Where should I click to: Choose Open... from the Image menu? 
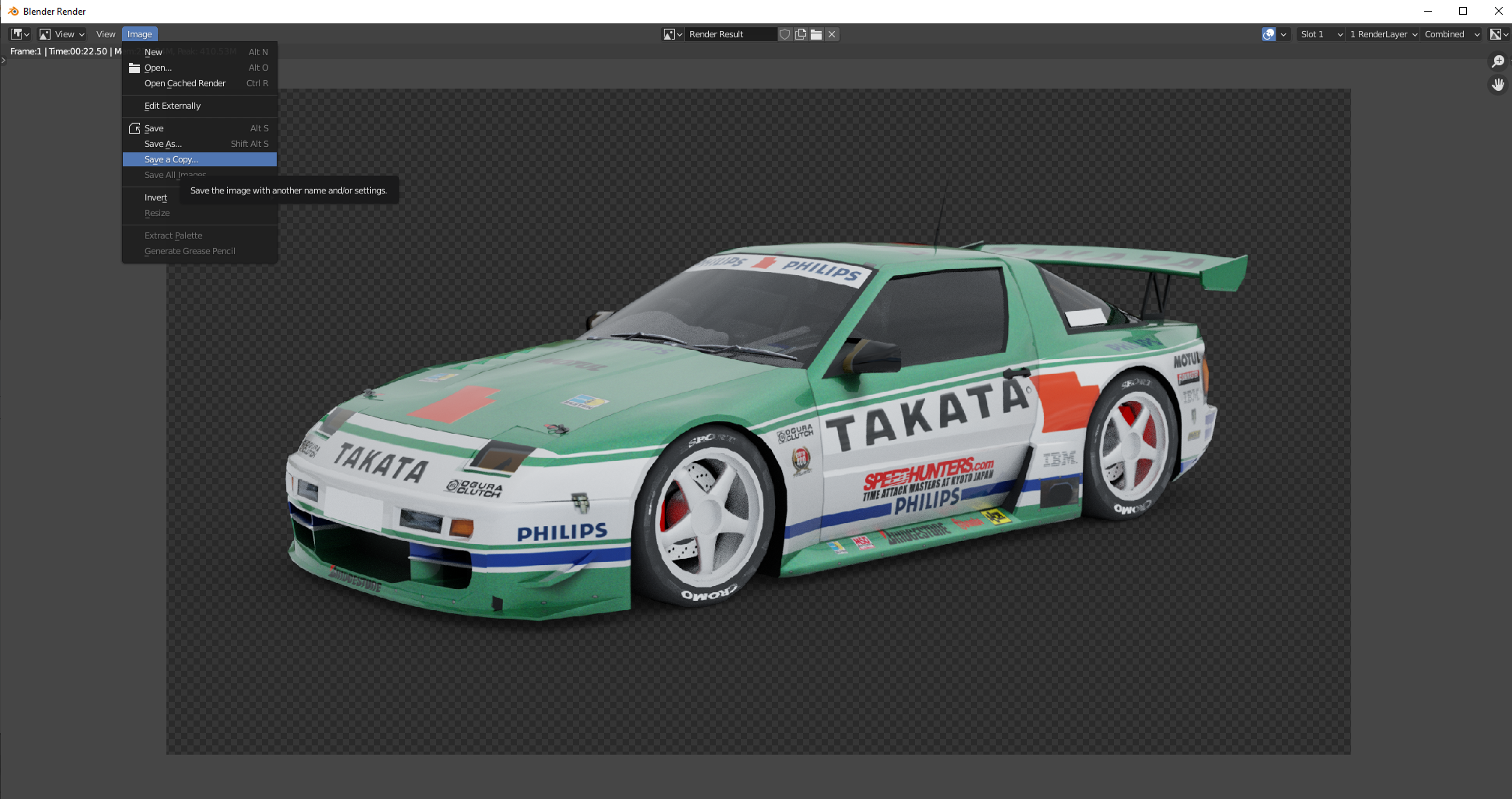200,68
